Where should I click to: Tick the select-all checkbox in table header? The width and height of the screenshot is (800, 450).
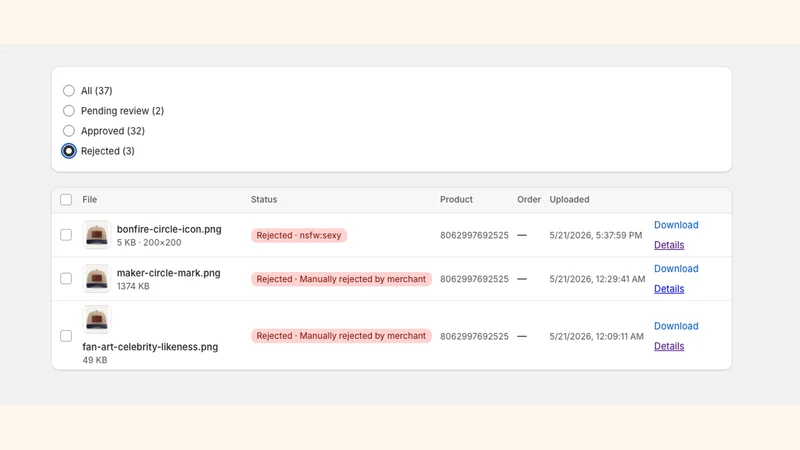(x=66, y=199)
